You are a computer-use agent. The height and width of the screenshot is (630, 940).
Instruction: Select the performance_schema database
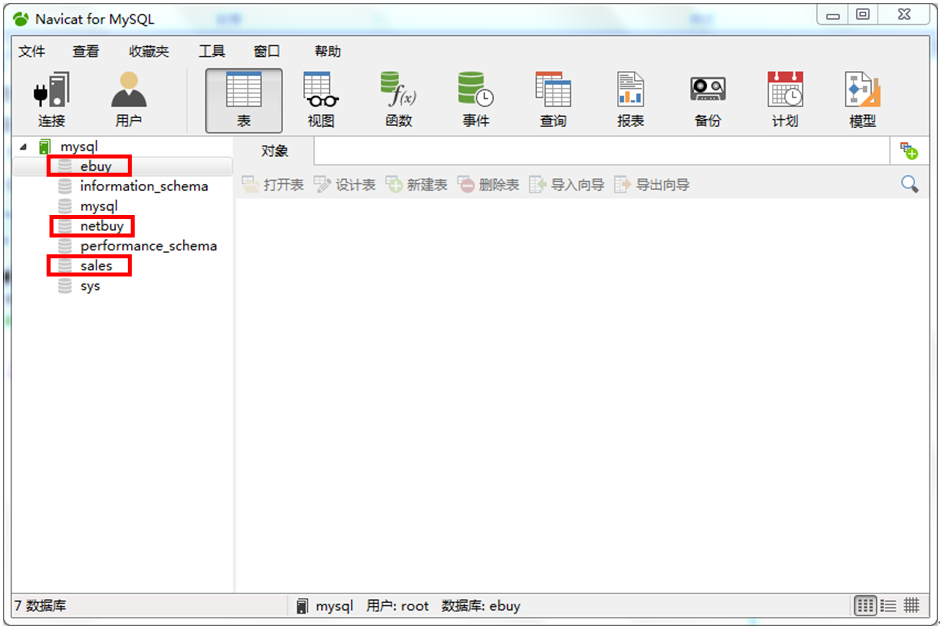[x=149, y=246]
